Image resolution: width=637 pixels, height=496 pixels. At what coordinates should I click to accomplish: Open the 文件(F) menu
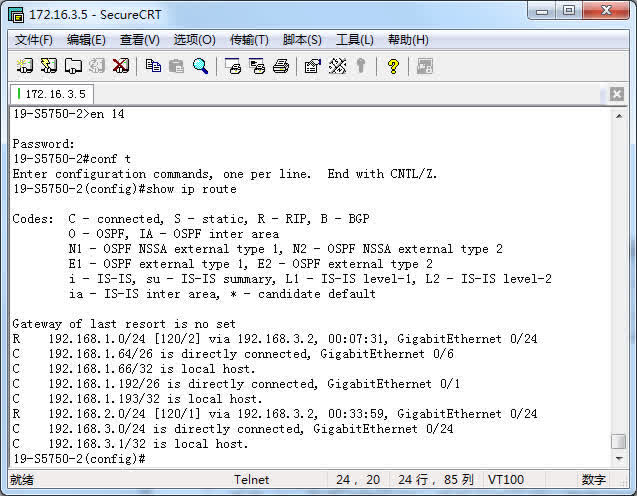coord(34,40)
